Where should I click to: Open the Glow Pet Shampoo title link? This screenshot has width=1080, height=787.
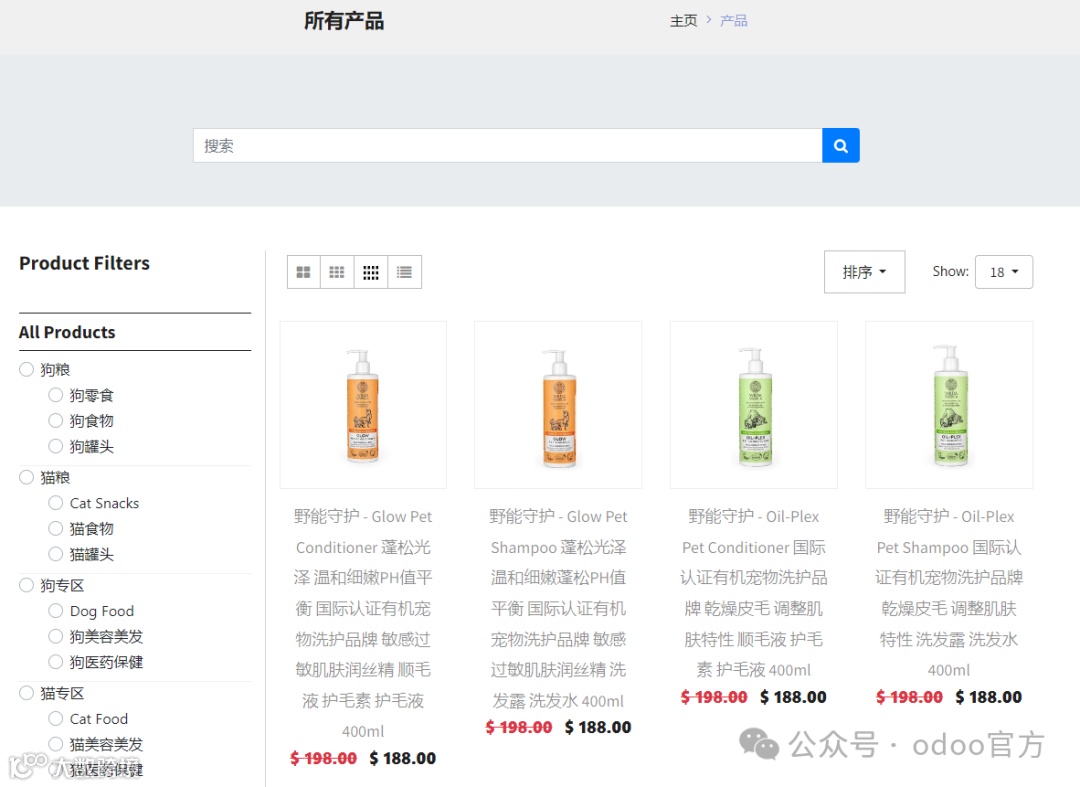[x=558, y=609]
